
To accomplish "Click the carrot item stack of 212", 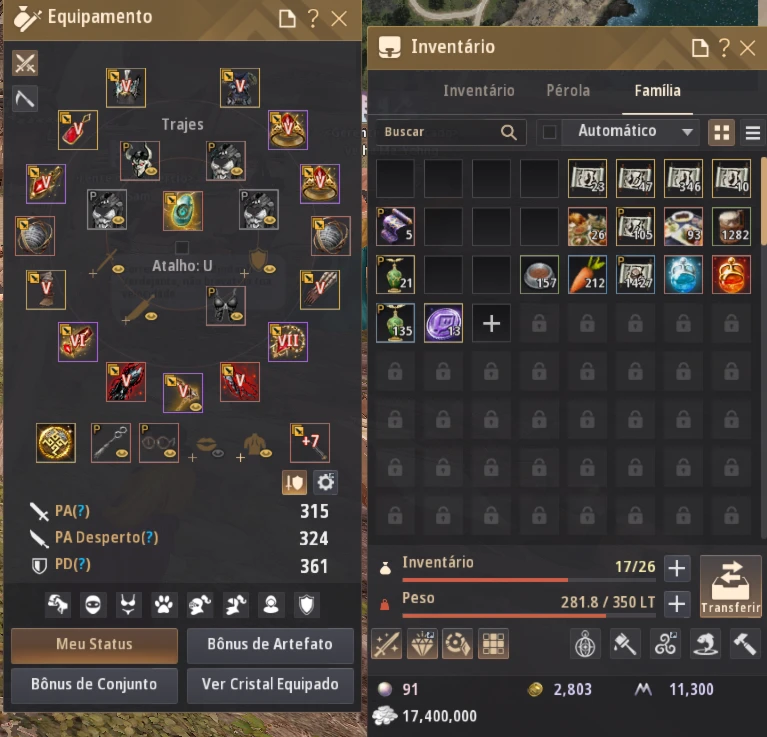I will pos(587,274).
